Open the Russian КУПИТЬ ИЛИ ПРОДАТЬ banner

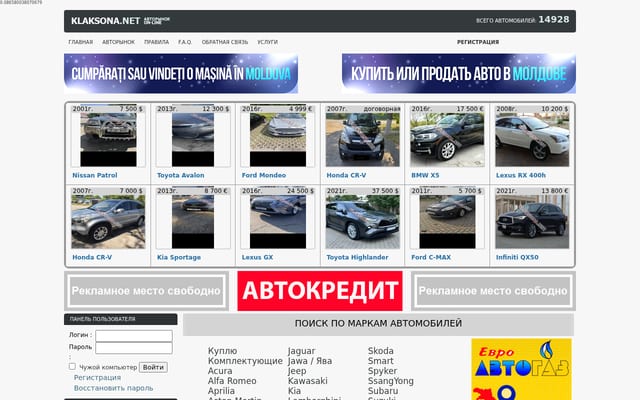point(459,73)
